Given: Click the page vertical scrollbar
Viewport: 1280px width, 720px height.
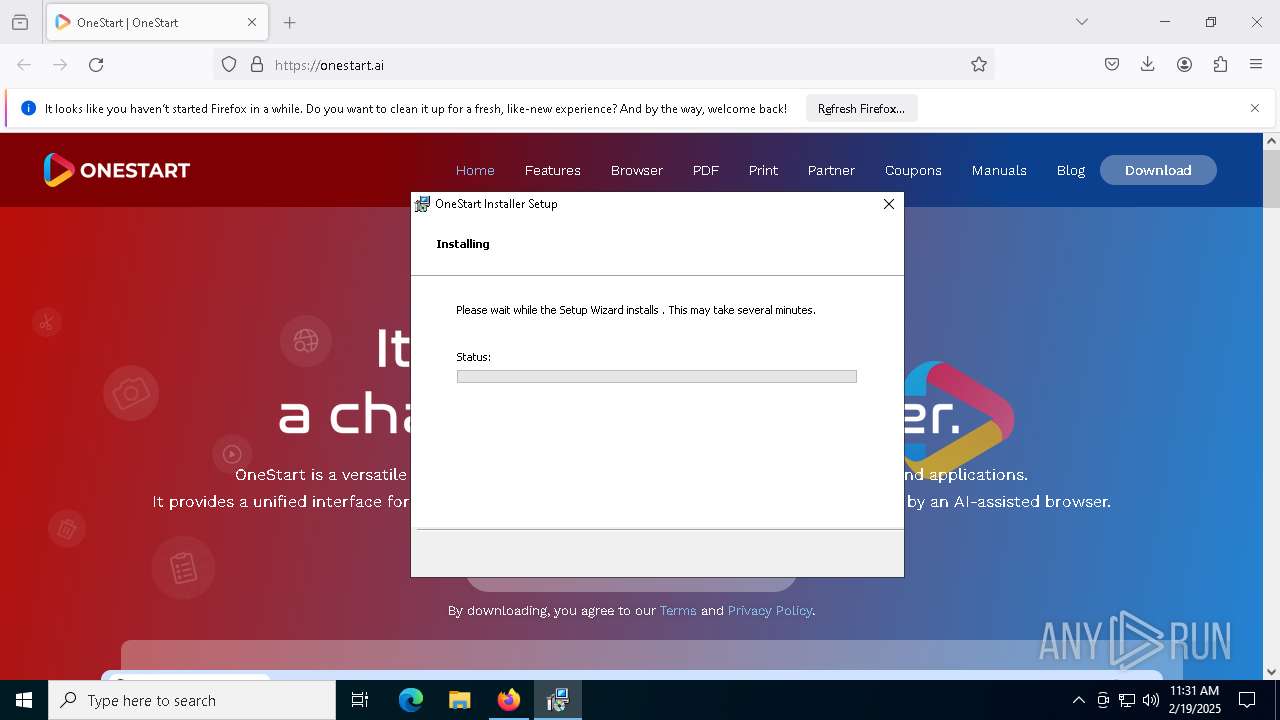Looking at the screenshot, I should [x=1271, y=179].
